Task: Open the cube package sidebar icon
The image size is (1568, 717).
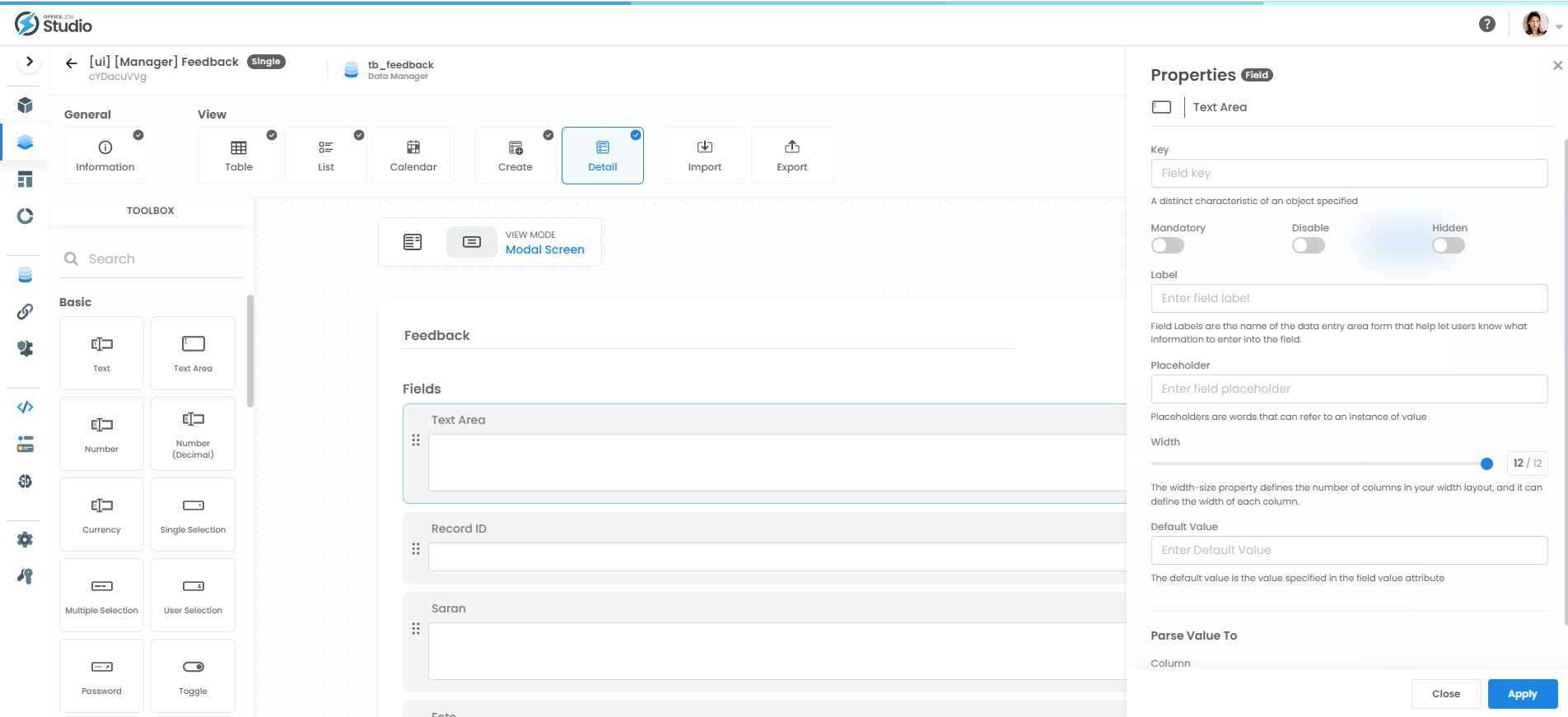Action: click(26, 105)
